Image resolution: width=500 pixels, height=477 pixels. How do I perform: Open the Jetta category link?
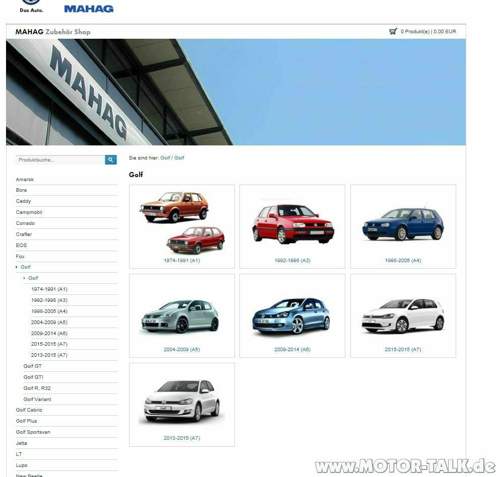(21, 443)
